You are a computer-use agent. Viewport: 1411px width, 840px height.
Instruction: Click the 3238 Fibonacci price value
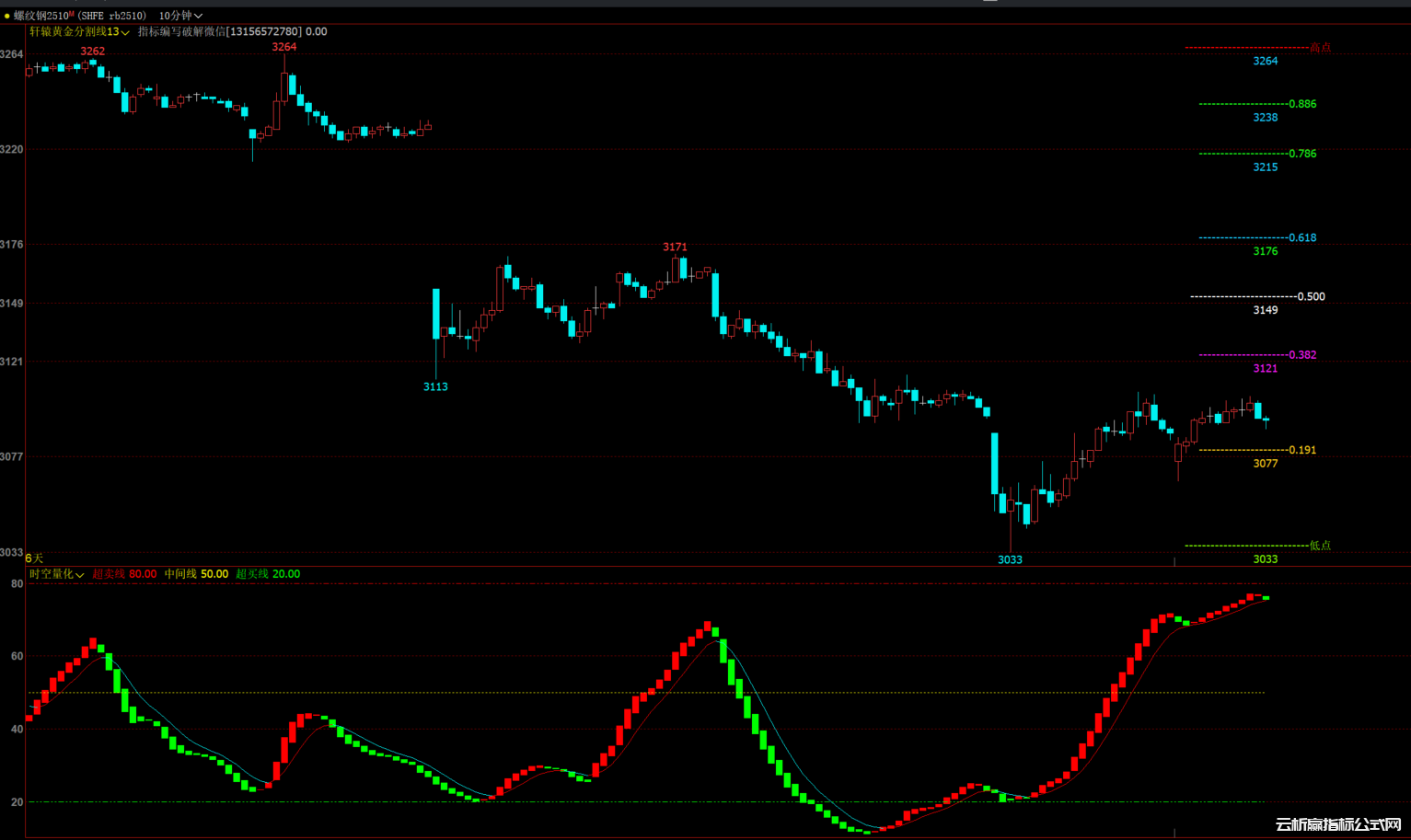pos(1266,118)
